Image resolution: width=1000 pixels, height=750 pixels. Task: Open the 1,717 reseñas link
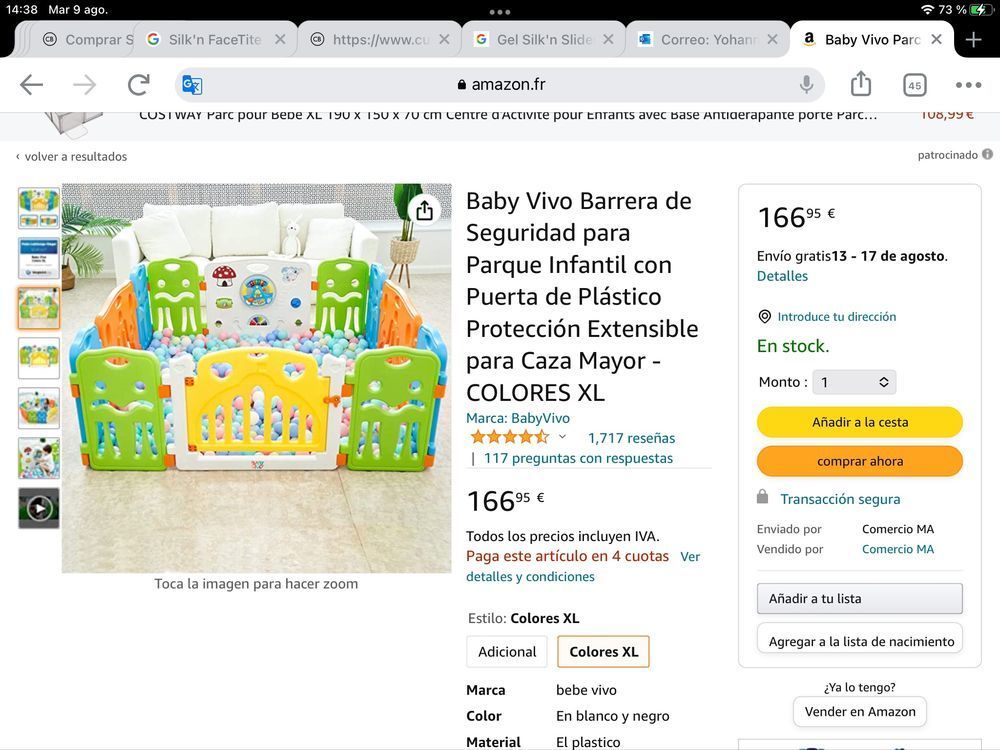pyautogui.click(x=631, y=438)
